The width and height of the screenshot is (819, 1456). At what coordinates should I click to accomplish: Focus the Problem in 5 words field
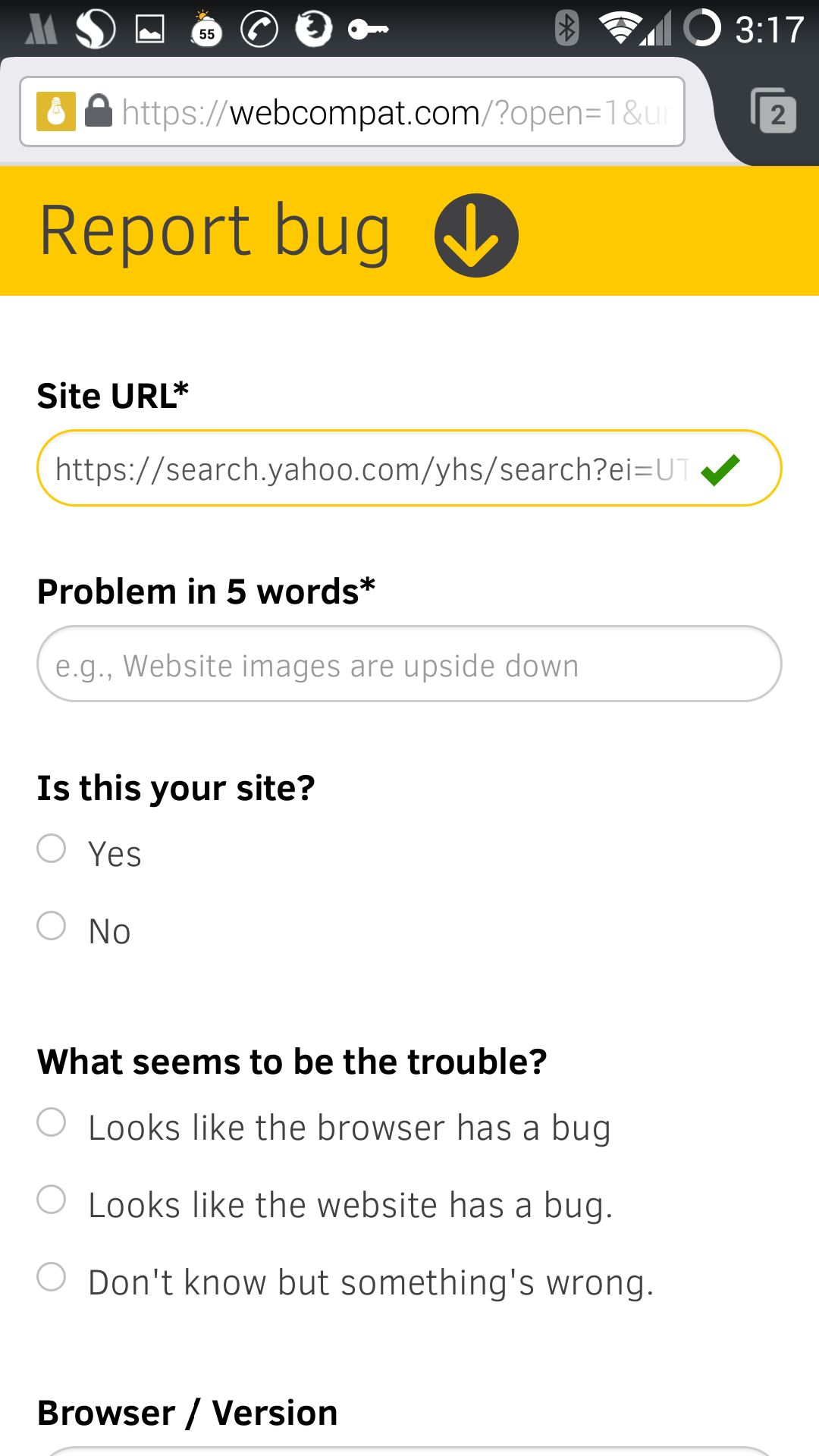click(x=409, y=664)
